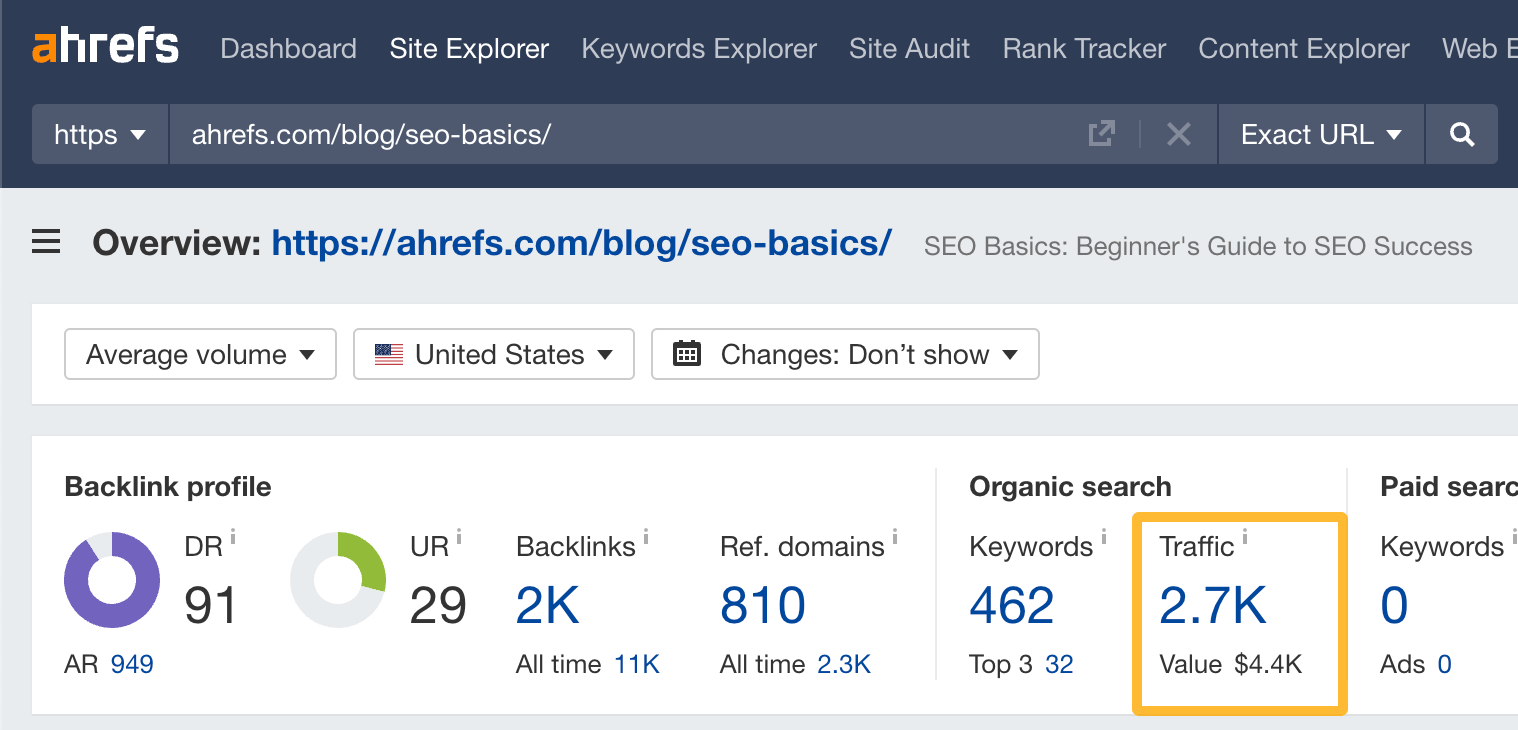Open the https protocol dropdown

pyautogui.click(x=99, y=134)
